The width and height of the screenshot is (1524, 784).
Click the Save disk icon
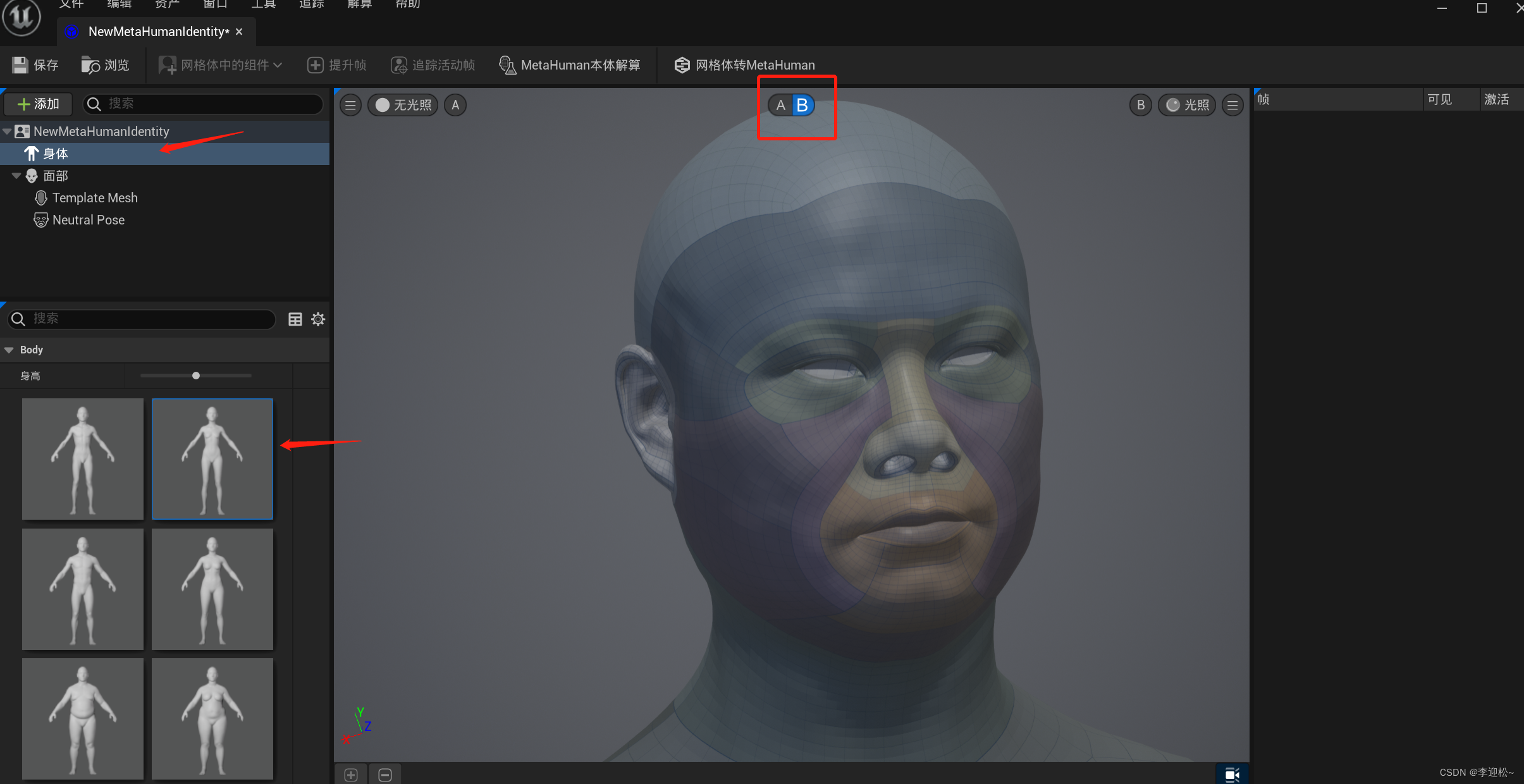[x=20, y=65]
